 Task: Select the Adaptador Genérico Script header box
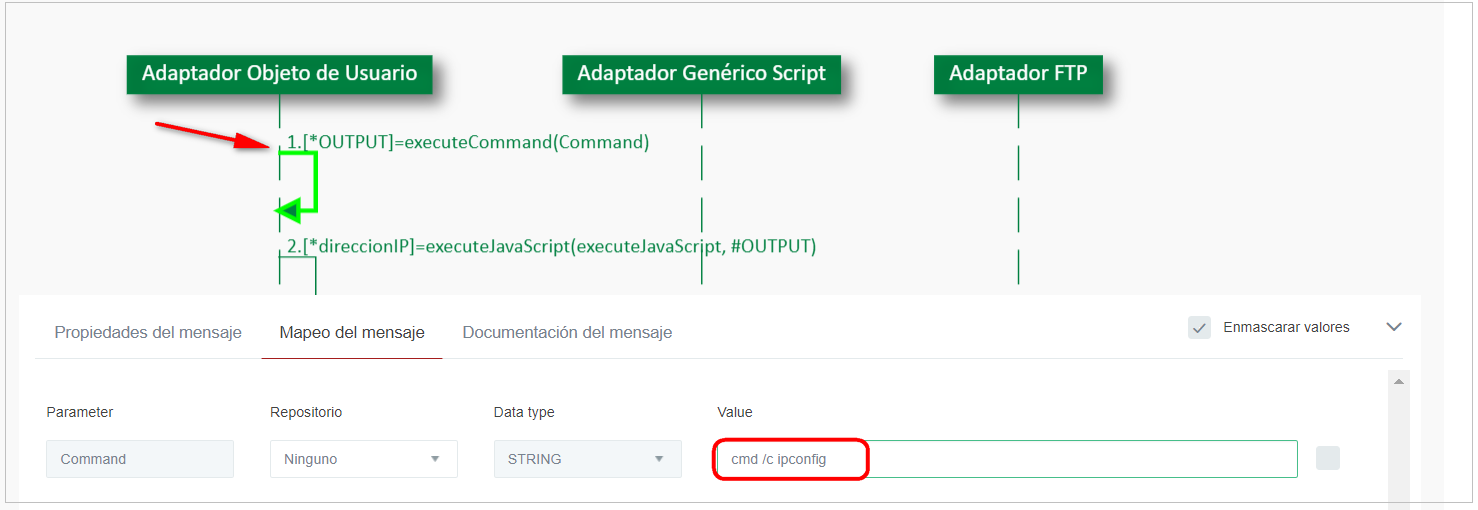[701, 74]
